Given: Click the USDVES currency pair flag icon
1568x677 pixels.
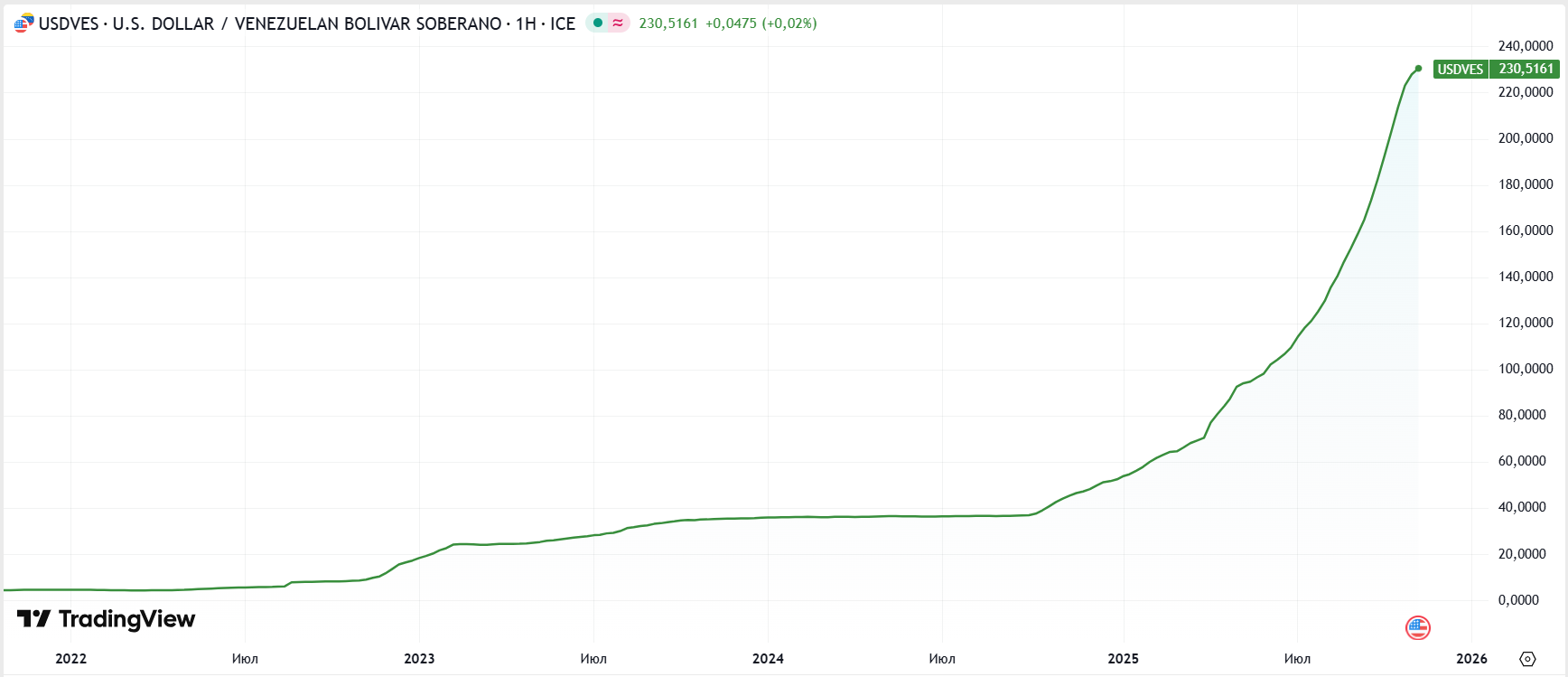Looking at the screenshot, I should (23, 24).
